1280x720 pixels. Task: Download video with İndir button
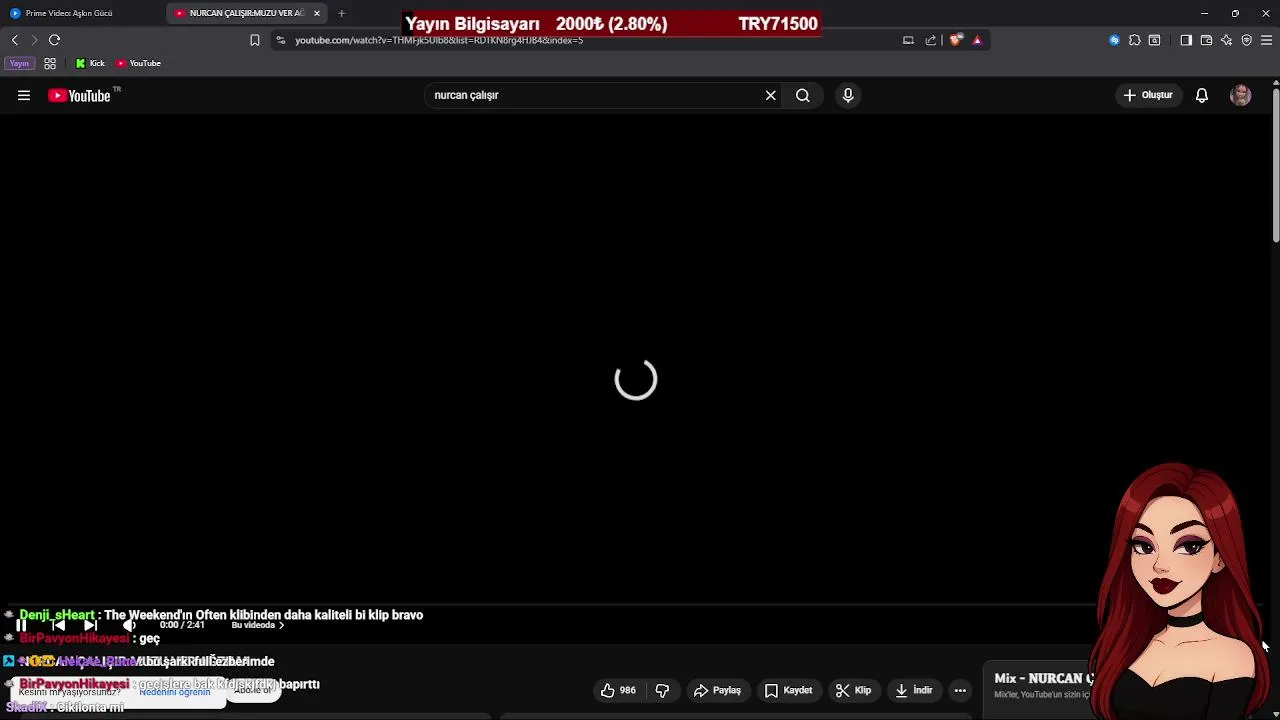(x=913, y=690)
